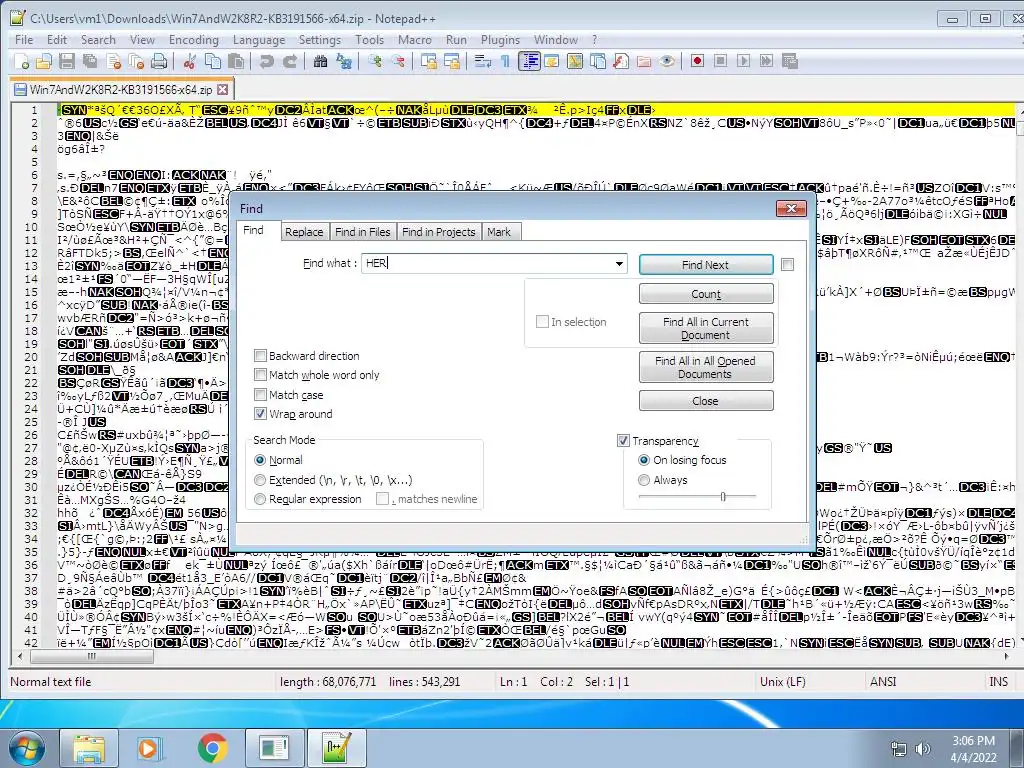Toggle the Monitoring eye icon
The image size is (1024, 768).
(667, 61)
